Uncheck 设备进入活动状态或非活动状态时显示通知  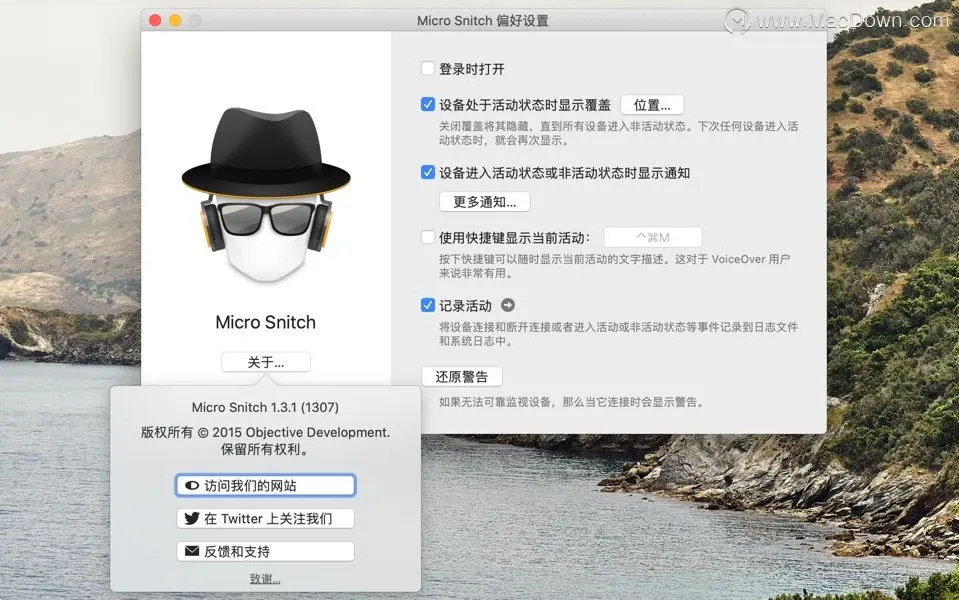pyautogui.click(x=428, y=172)
